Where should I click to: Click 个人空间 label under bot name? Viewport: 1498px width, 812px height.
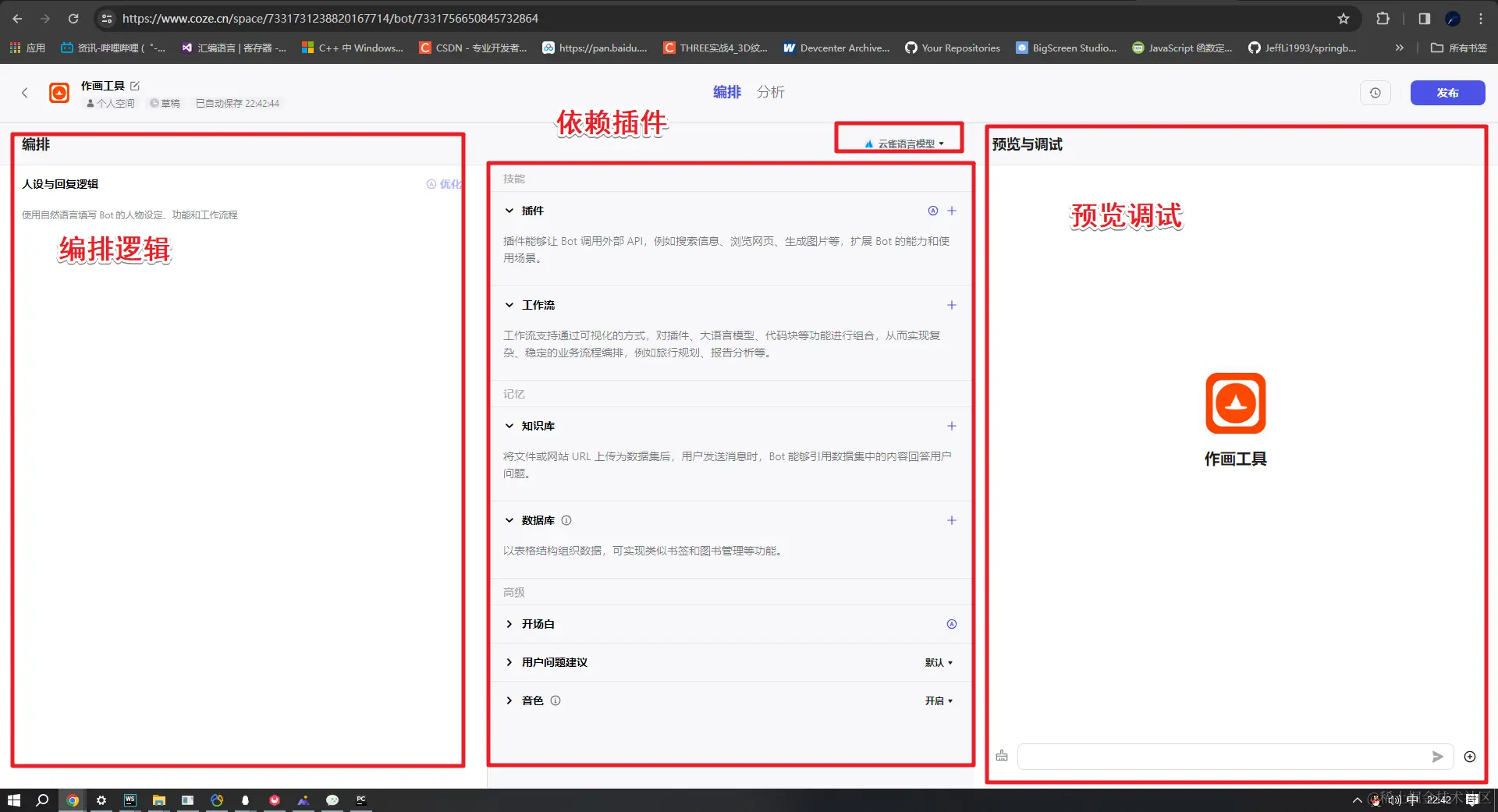click(111, 103)
